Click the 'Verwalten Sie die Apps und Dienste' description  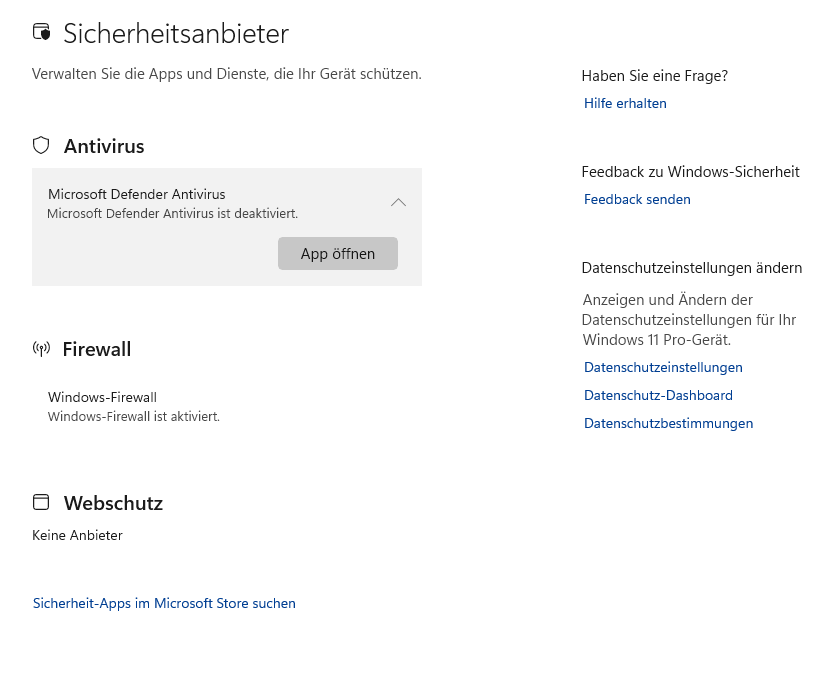[227, 74]
